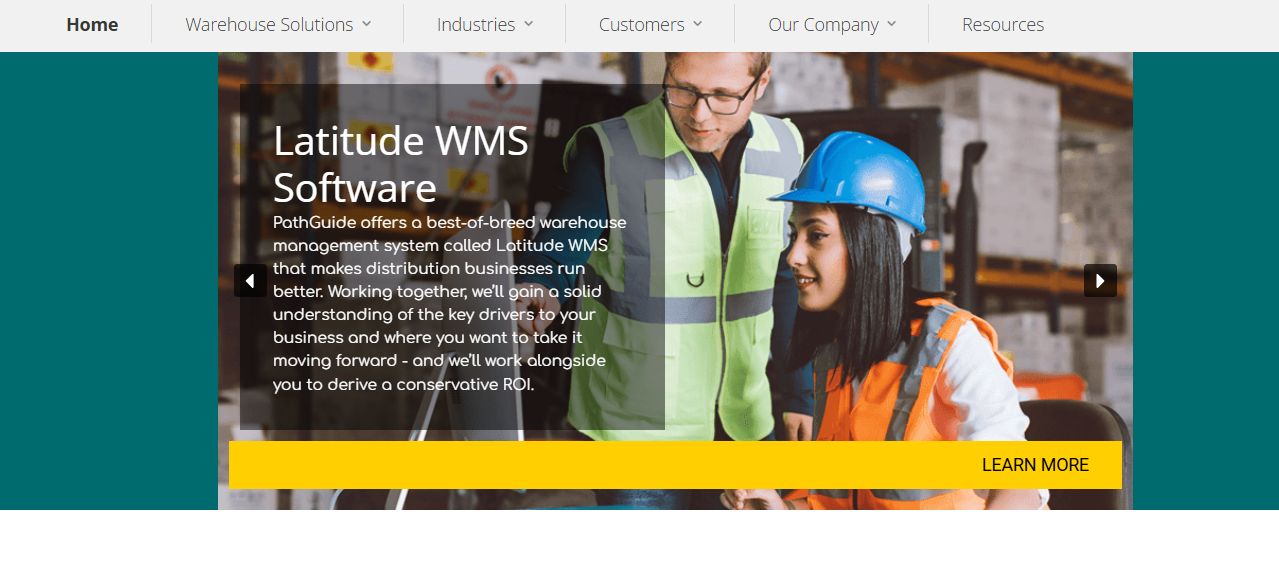Select the Our Company menu label
This screenshot has width=1279, height=565.
[x=823, y=25]
